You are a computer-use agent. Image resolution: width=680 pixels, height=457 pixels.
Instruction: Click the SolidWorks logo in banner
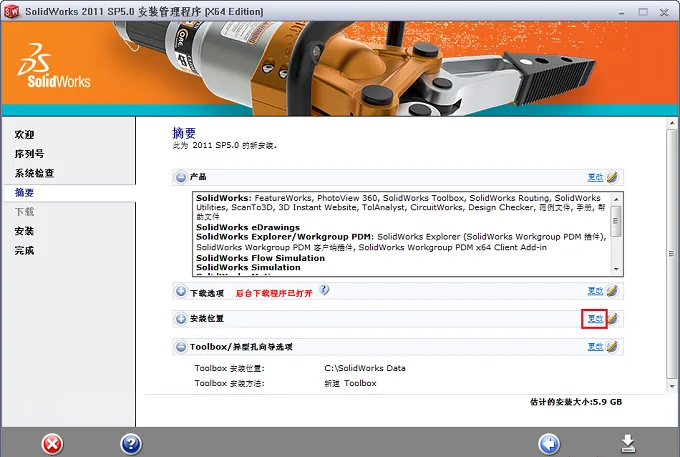54,66
